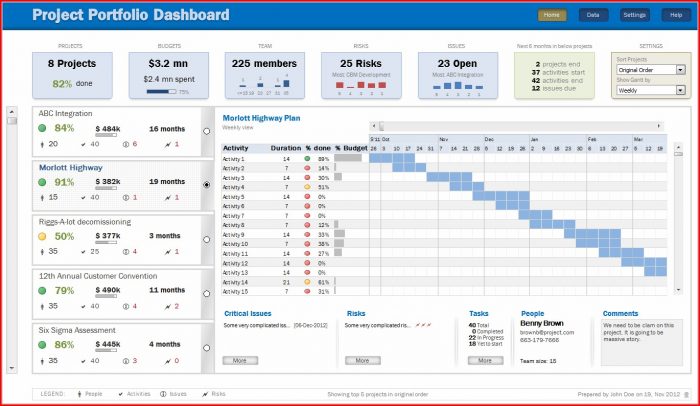This screenshot has width=700, height=406.
Task: Click the red status dot for Activity 9
Action: [x=307, y=234]
